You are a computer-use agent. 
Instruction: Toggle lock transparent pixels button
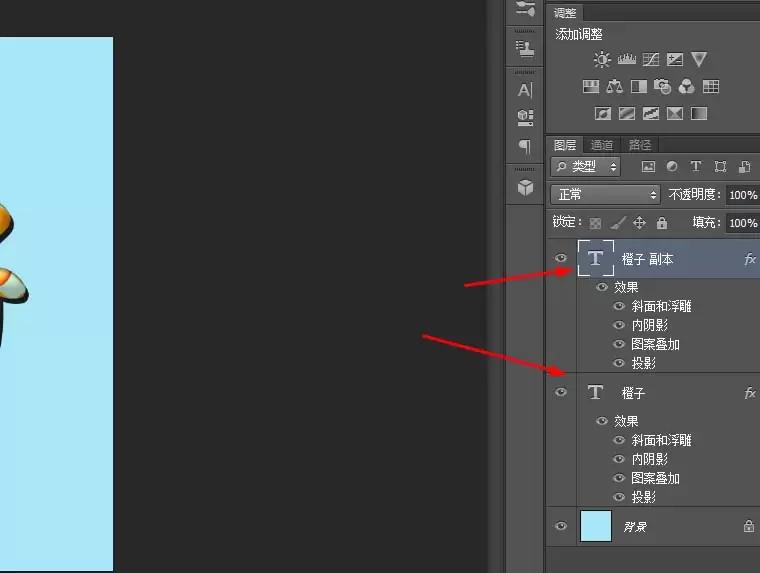595,223
